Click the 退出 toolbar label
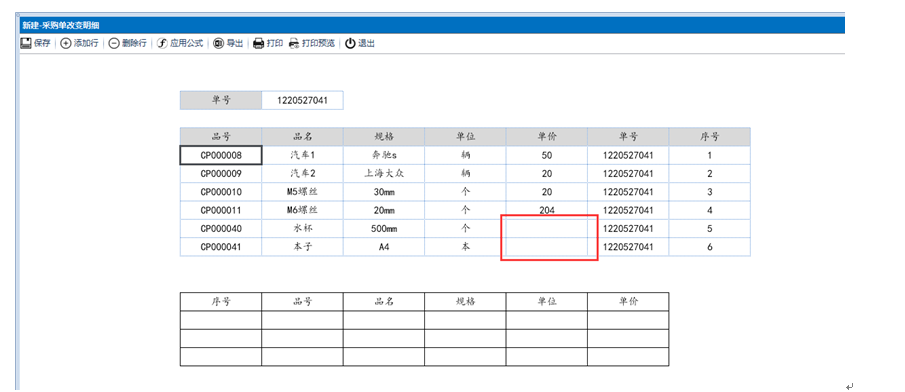The image size is (905, 392). click(367, 43)
